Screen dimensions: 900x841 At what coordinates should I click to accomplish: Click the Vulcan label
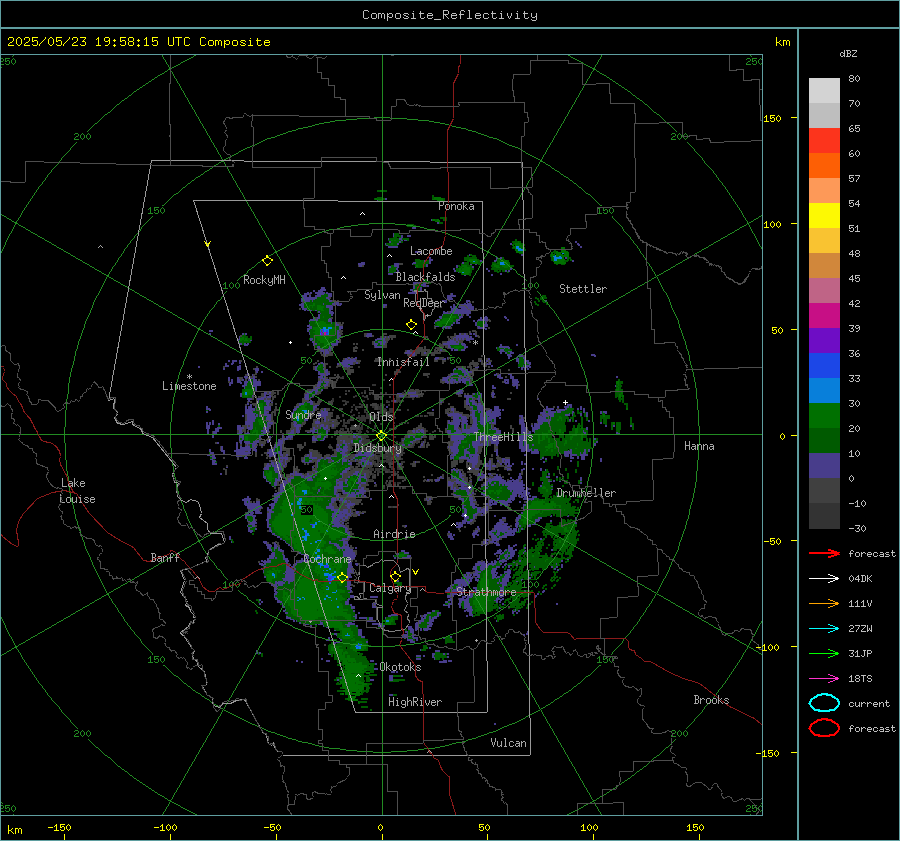pos(508,743)
